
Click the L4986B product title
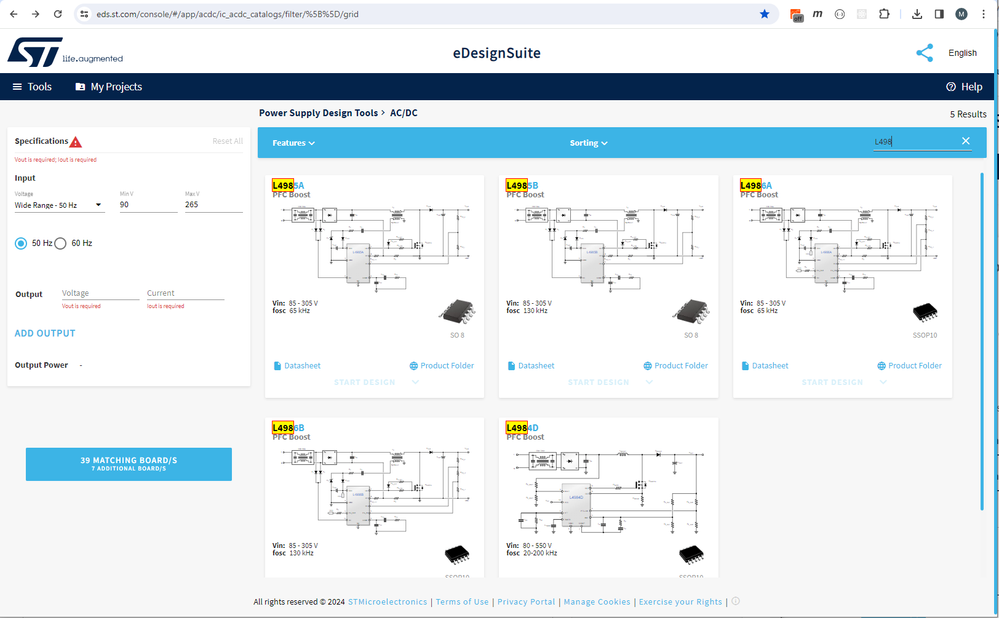289,428
